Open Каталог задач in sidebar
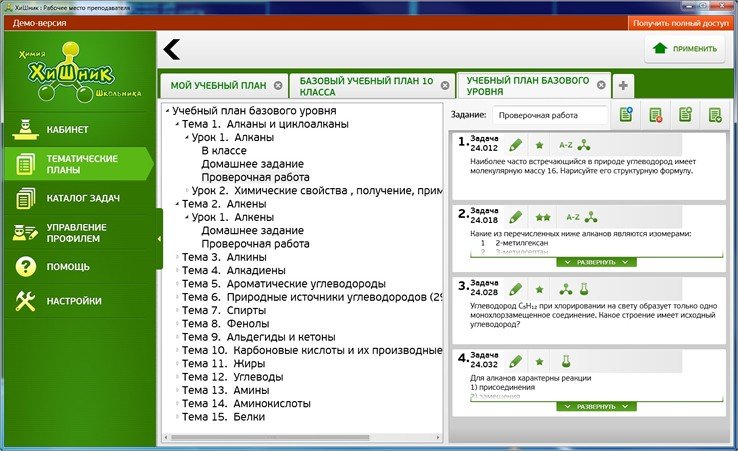The image size is (738, 451). coord(79,198)
